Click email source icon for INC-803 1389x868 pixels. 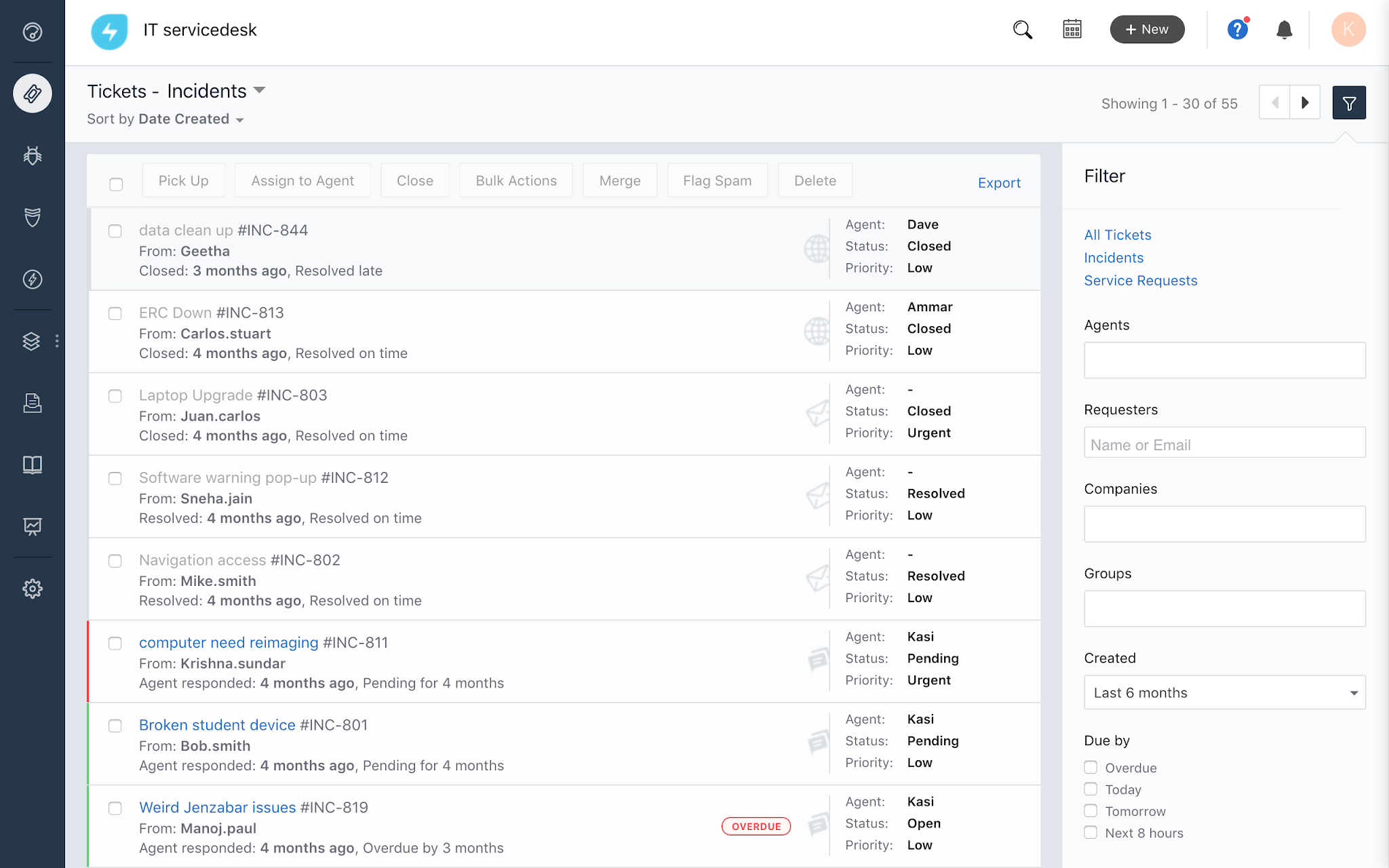pyautogui.click(x=818, y=414)
